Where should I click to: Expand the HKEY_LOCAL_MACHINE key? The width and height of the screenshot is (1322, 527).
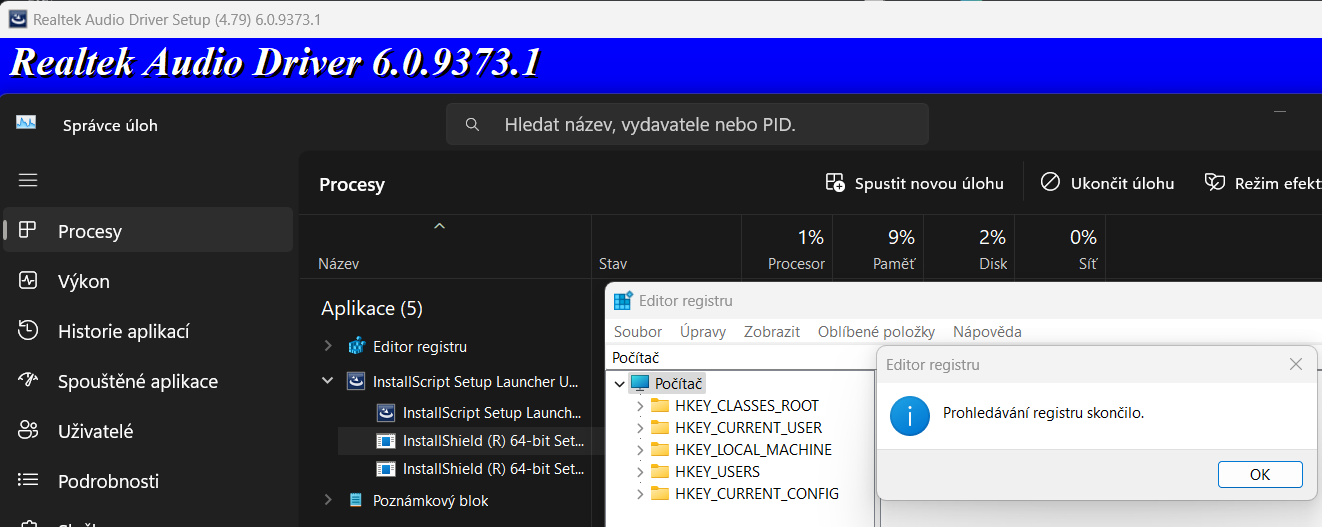[640, 449]
